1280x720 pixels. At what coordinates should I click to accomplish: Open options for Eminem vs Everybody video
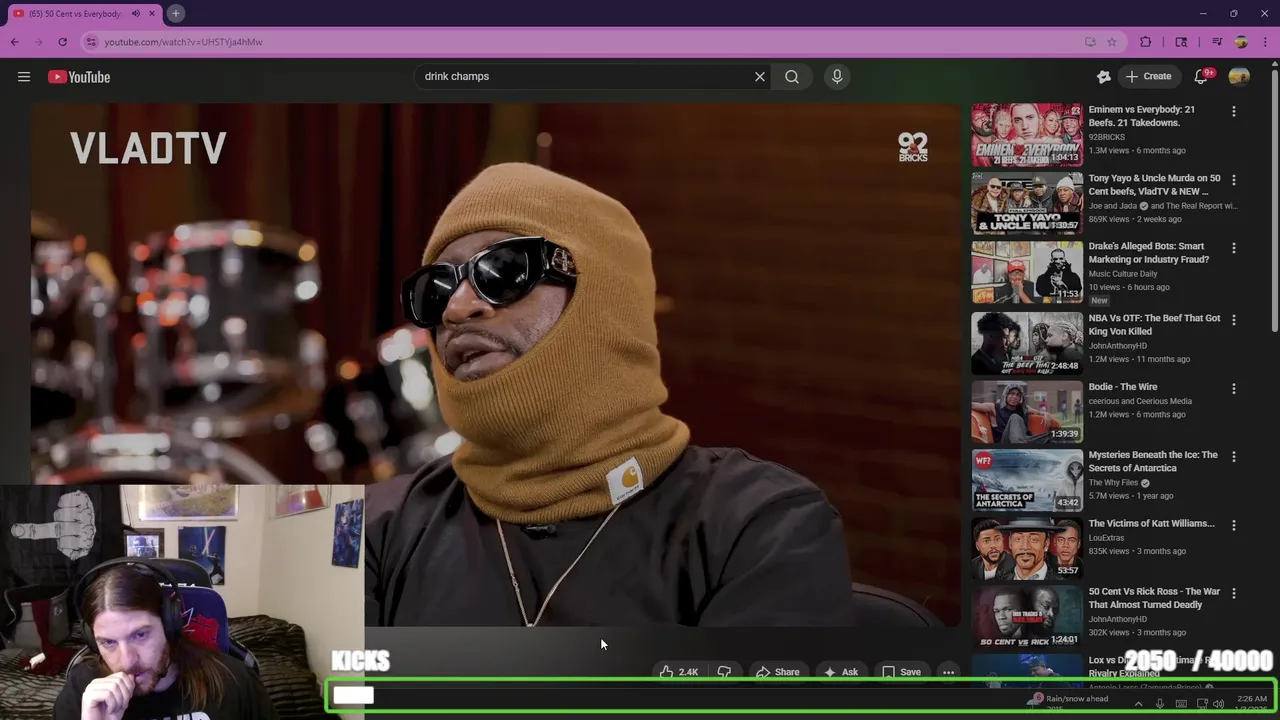coord(1233,111)
